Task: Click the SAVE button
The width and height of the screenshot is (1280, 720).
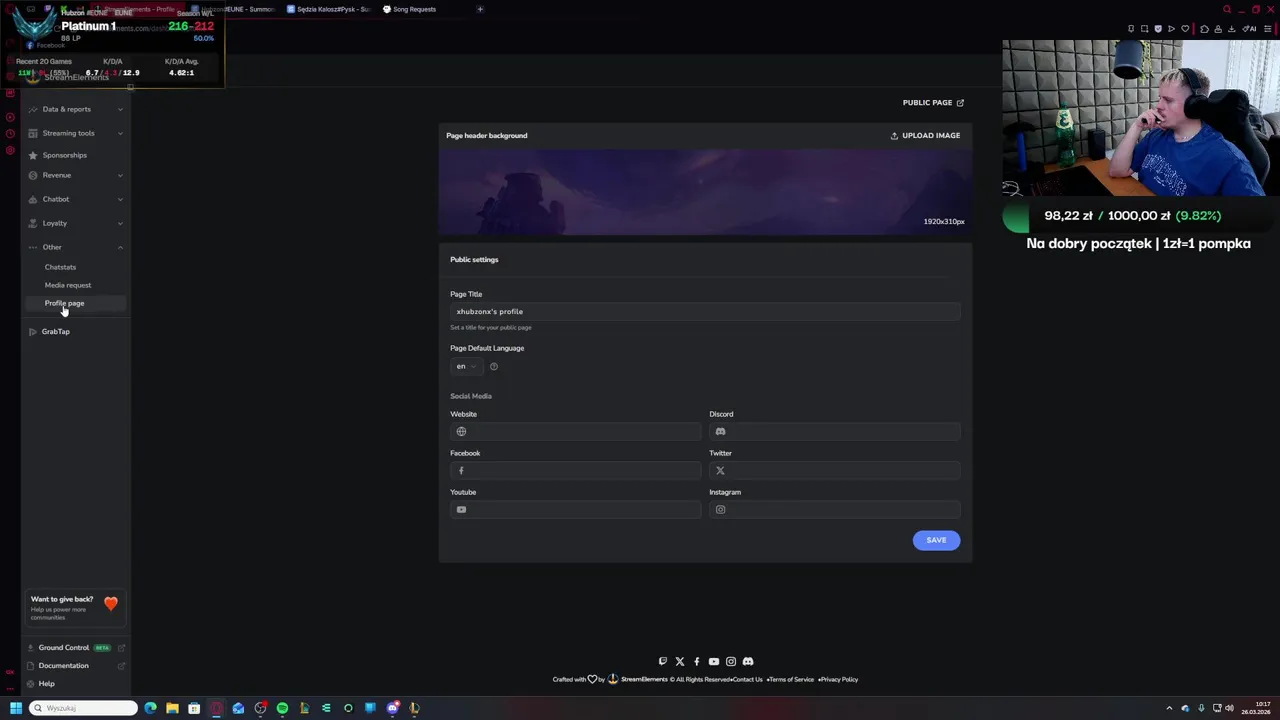Action: (x=936, y=540)
